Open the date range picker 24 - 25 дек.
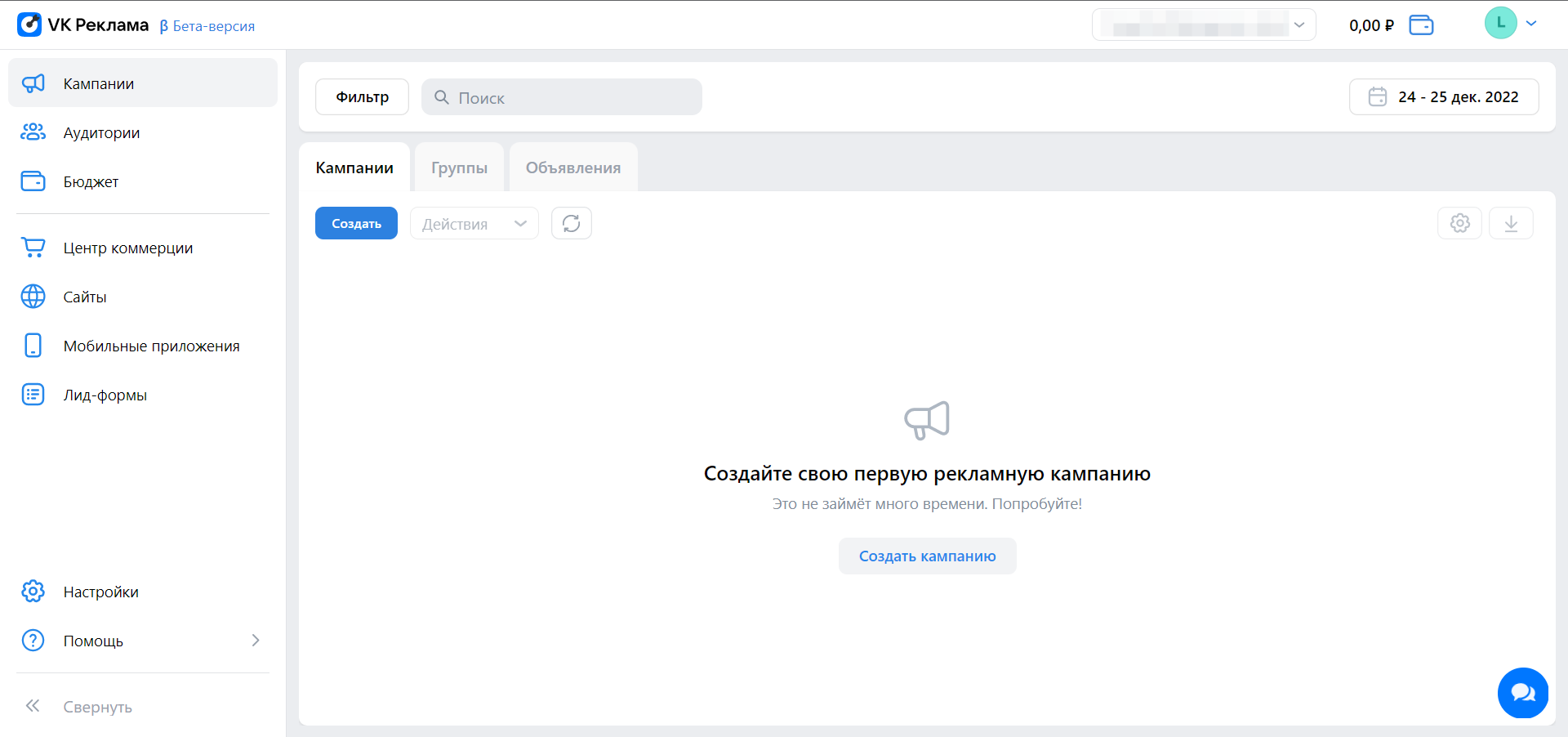 1444,96
